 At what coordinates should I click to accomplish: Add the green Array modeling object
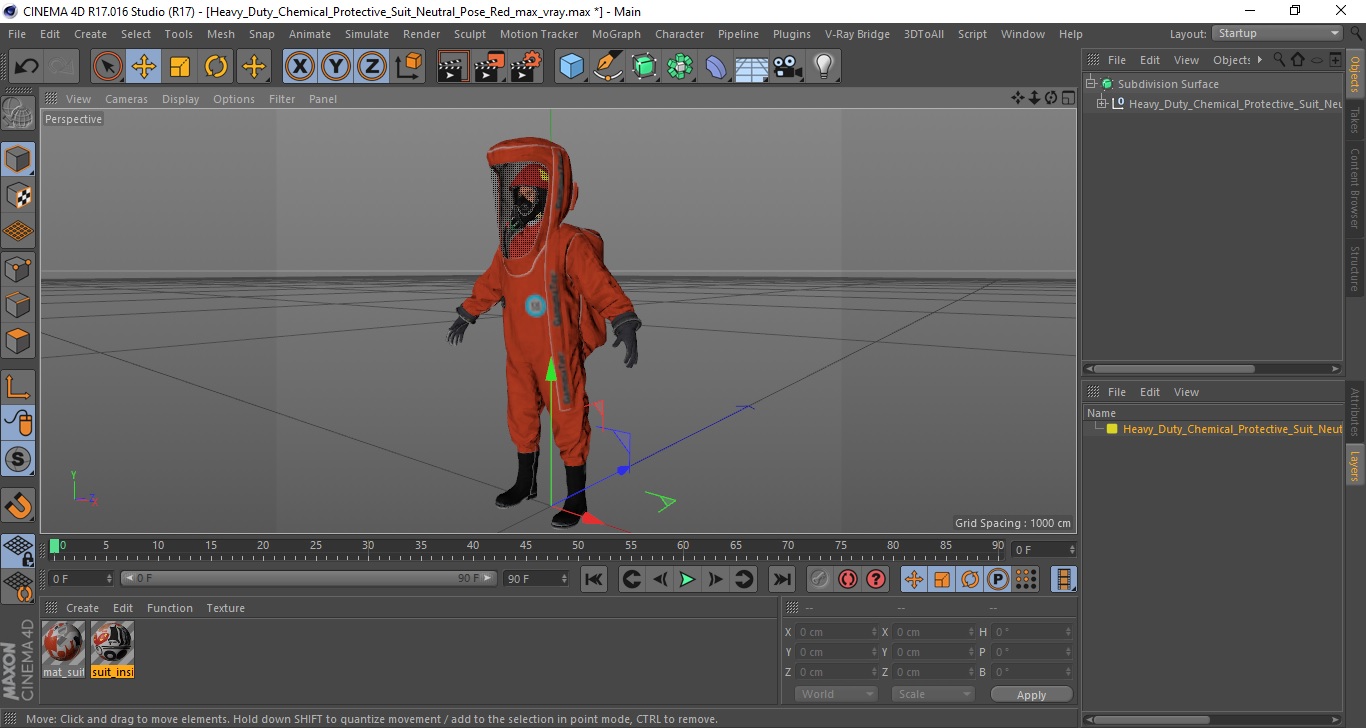click(680, 67)
